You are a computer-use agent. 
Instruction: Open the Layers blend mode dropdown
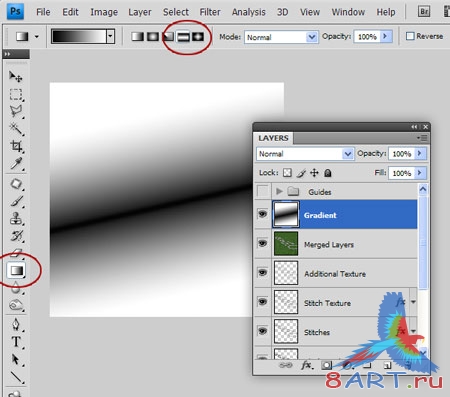[x=305, y=154]
